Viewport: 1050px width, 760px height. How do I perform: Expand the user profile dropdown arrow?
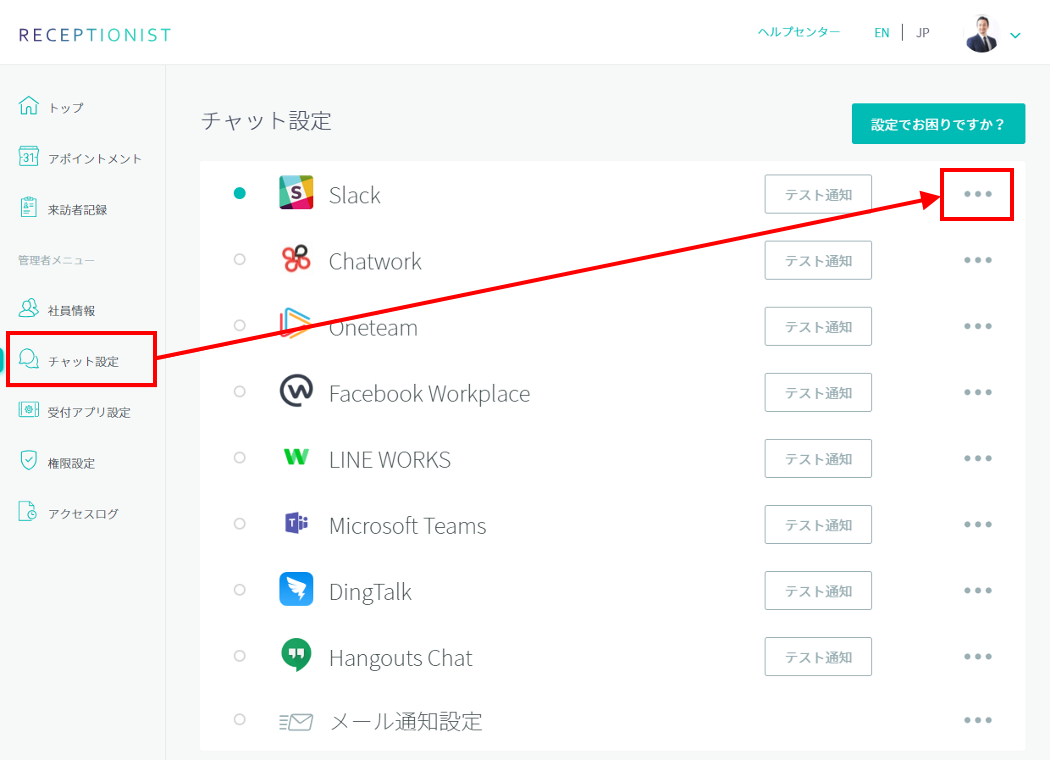(x=1016, y=35)
